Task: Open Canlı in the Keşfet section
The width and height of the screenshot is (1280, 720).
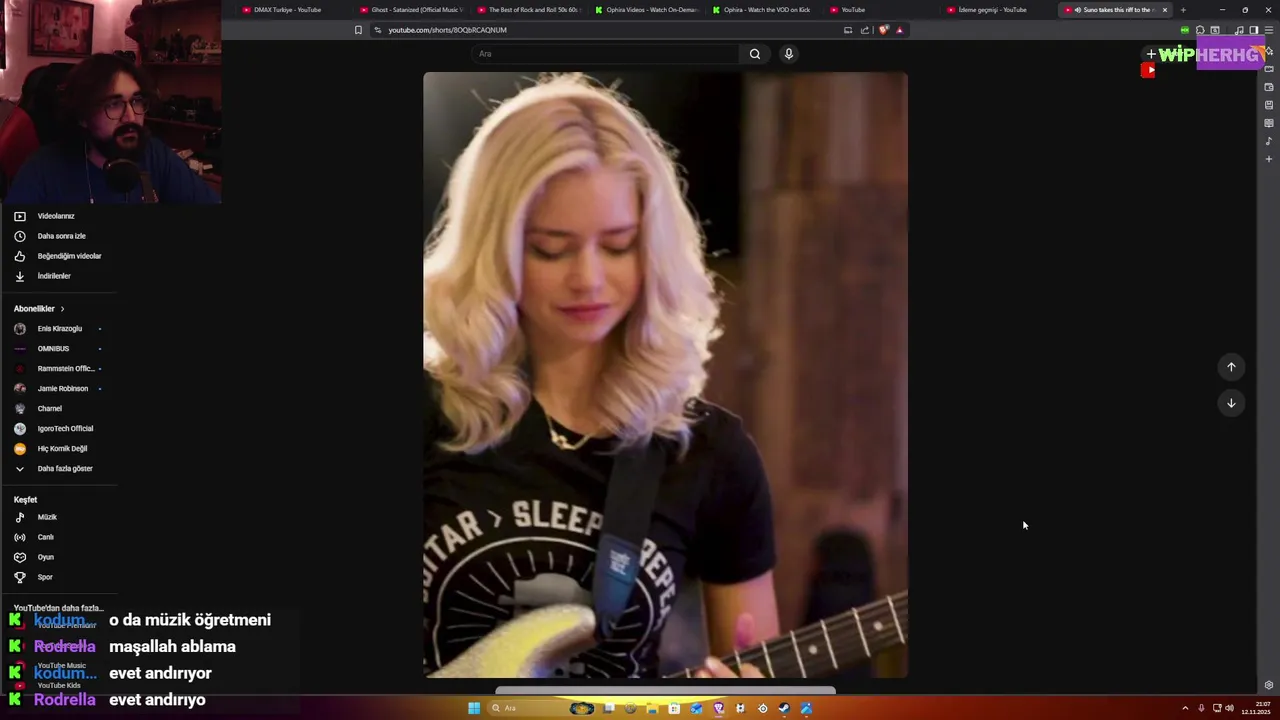Action: [45, 537]
